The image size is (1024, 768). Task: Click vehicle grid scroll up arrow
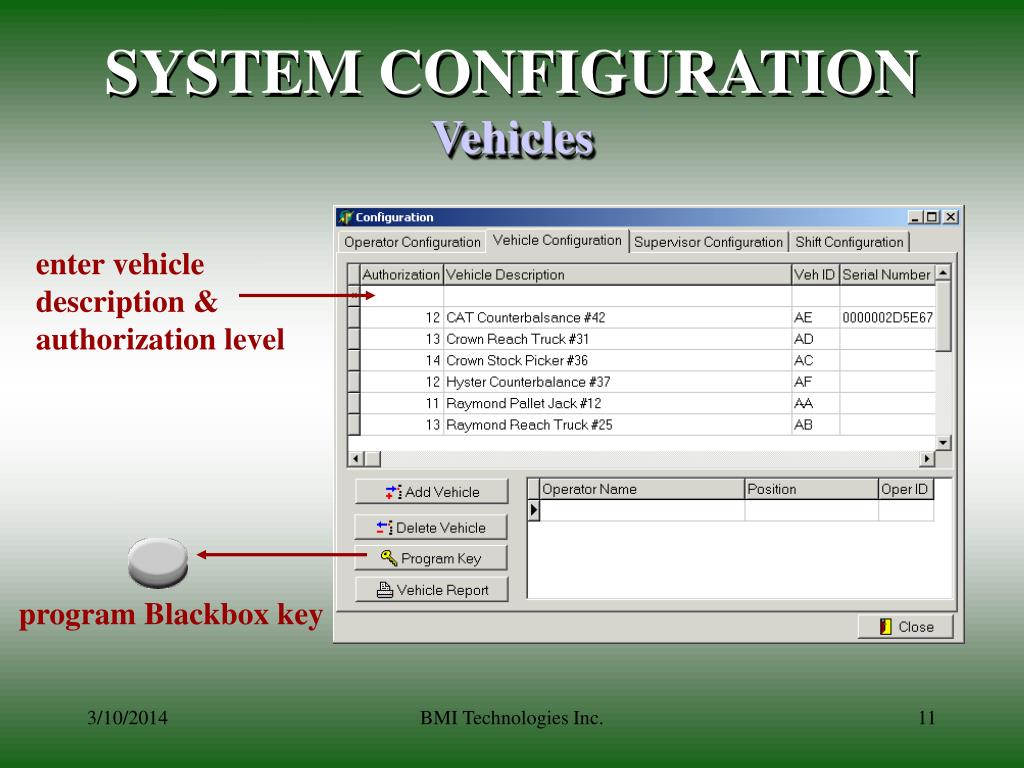click(x=943, y=272)
